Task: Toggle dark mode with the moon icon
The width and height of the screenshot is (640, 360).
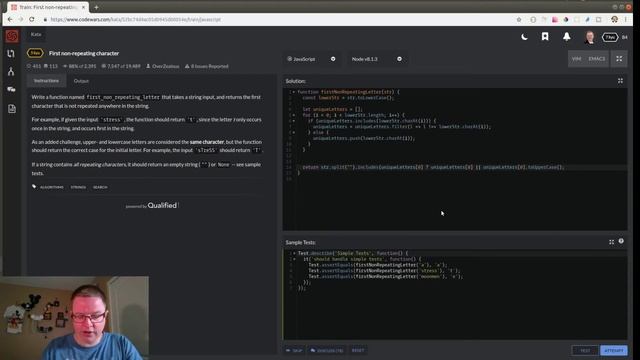Action: 524,37
